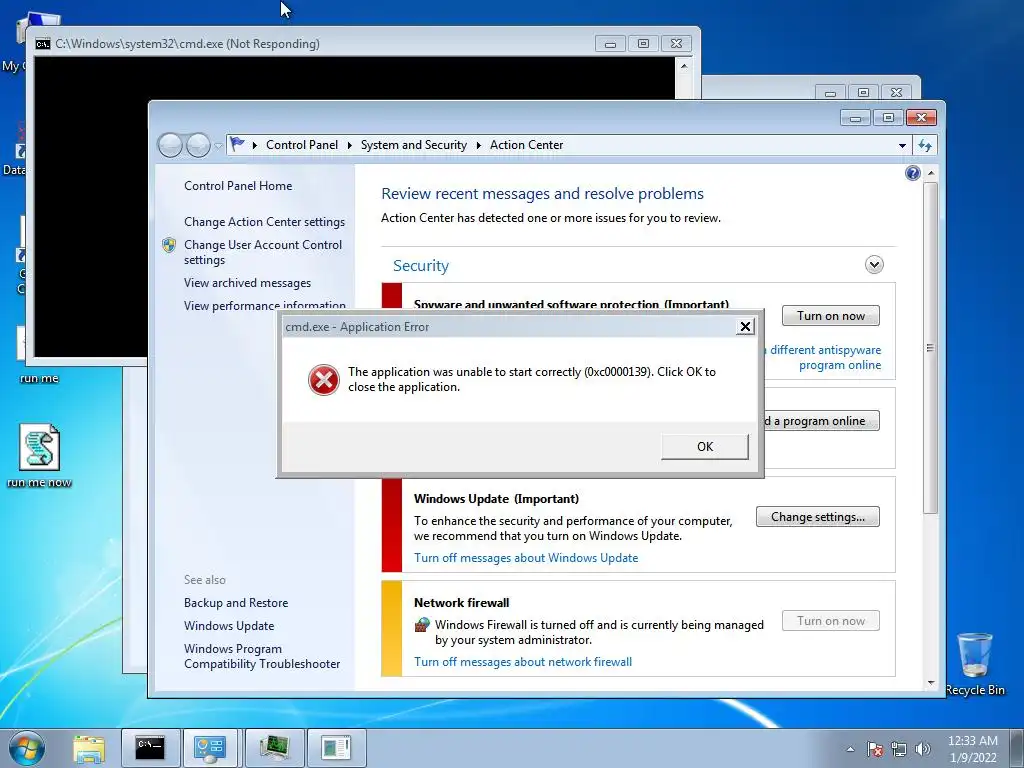Screen dimensions: 1024x768
Task: Open the Windows Start button
Action: pyautogui.click(x=27, y=748)
